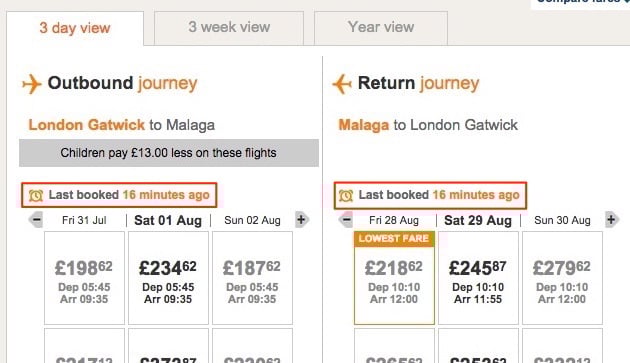Switch to the 3 week view tab
Screen dimensions: 630x363
coord(229,28)
